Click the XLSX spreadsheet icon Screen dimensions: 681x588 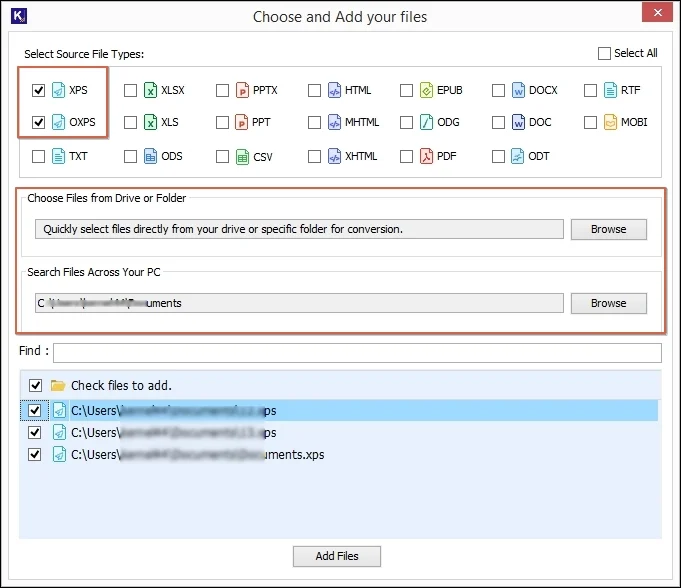pyautogui.click(x=150, y=90)
